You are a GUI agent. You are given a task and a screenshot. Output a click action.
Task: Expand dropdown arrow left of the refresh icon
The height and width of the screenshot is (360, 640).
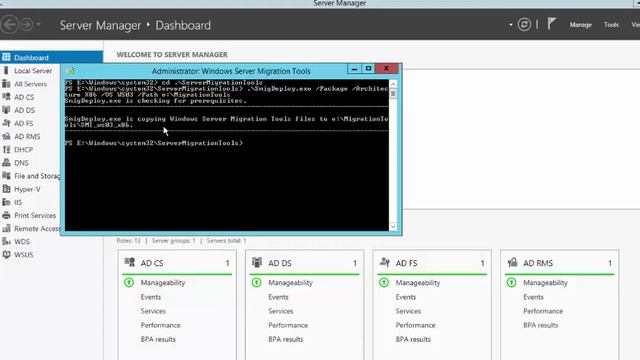(511, 25)
